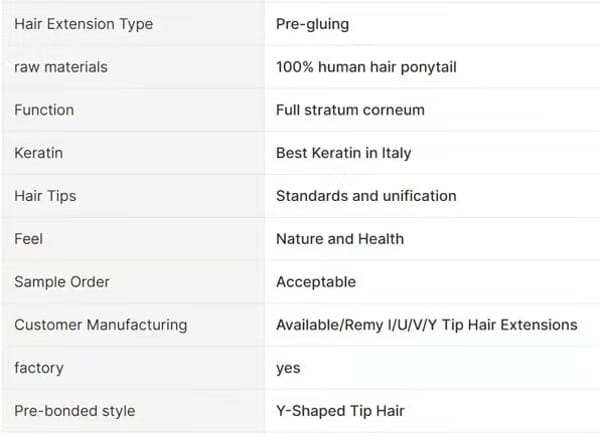The width and height of the screenshot is (600, 438).
Task: Click the 'Function' row label
Action: point(44,110)
